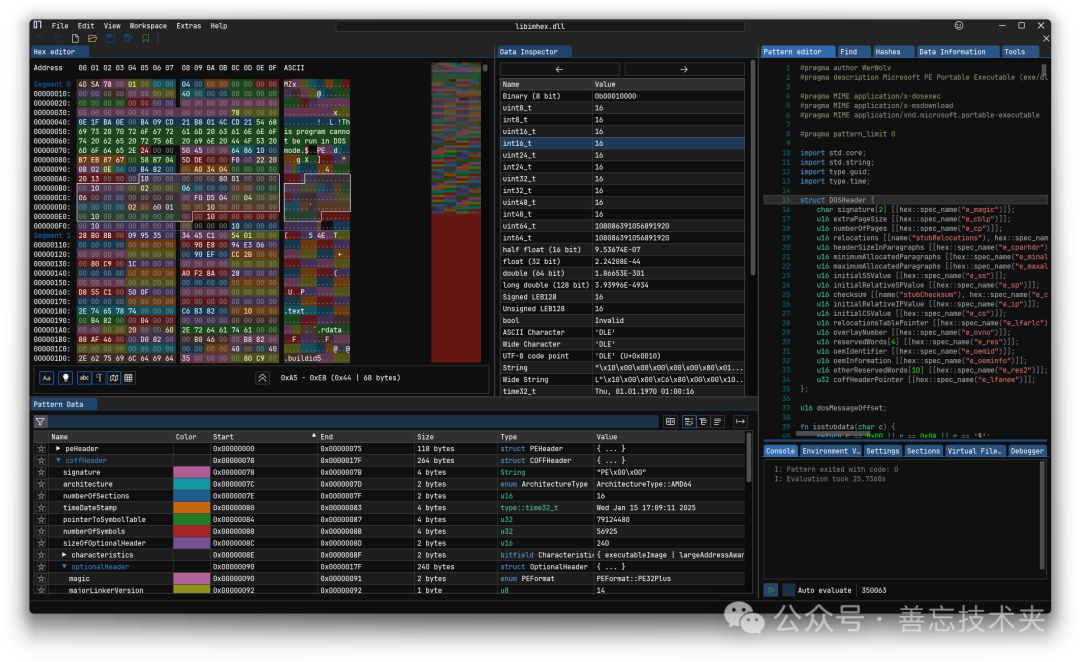The image size is (1080, 662).
Task: Click the jump-to-top double chevron in hex footer
Action: [x=262, y=378]
